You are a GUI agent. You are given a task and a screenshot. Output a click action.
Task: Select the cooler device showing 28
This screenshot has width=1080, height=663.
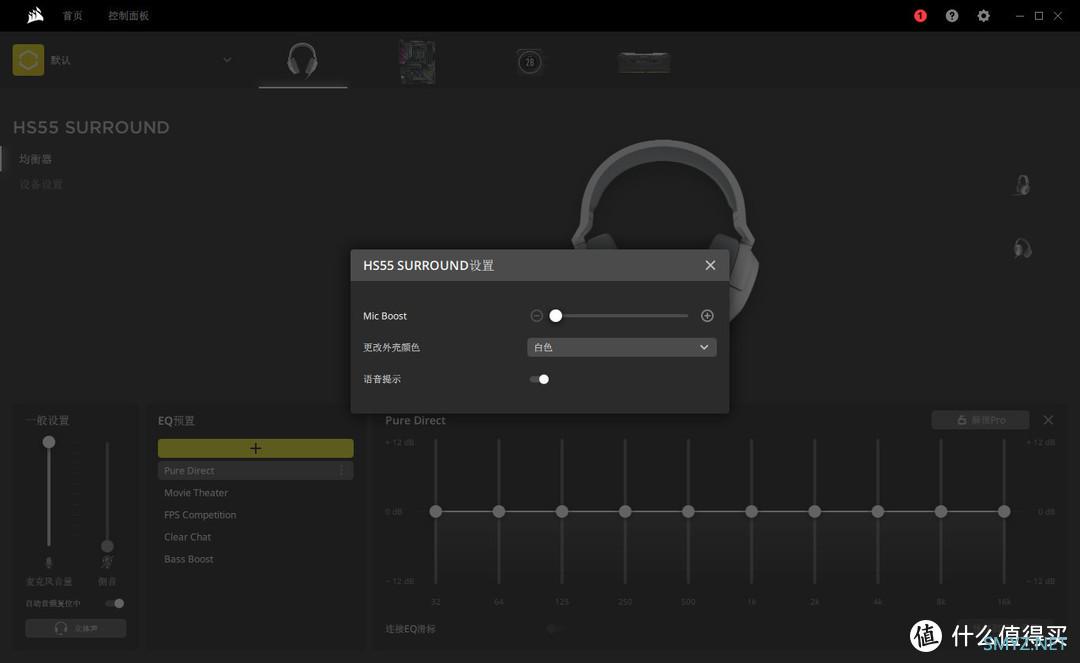pyautogui.click(x=530, y=62)
